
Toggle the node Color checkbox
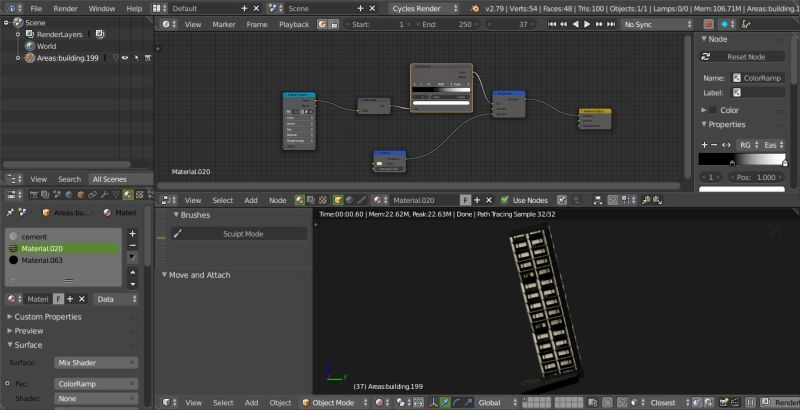[x=713, y=110]
